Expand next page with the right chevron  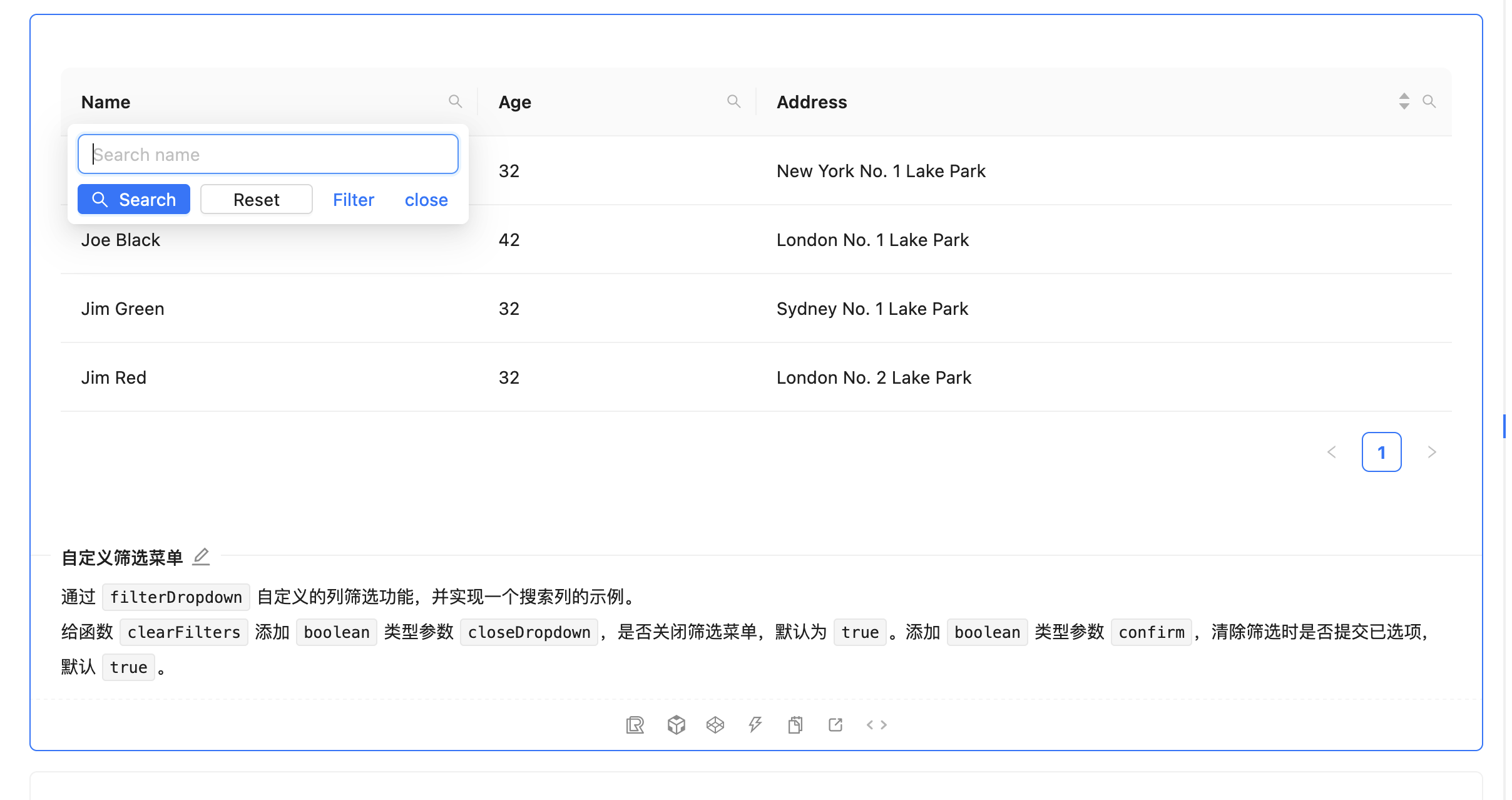[x=1432, y=451]
